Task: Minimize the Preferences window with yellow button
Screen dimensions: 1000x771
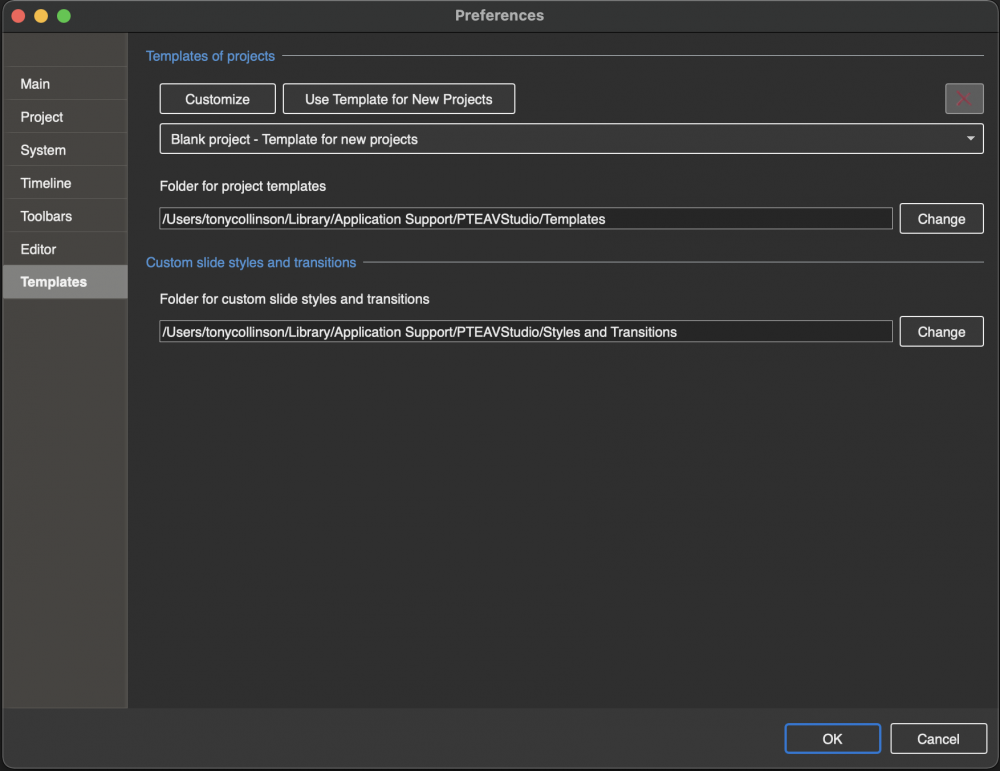Action: tap(41, 16)
